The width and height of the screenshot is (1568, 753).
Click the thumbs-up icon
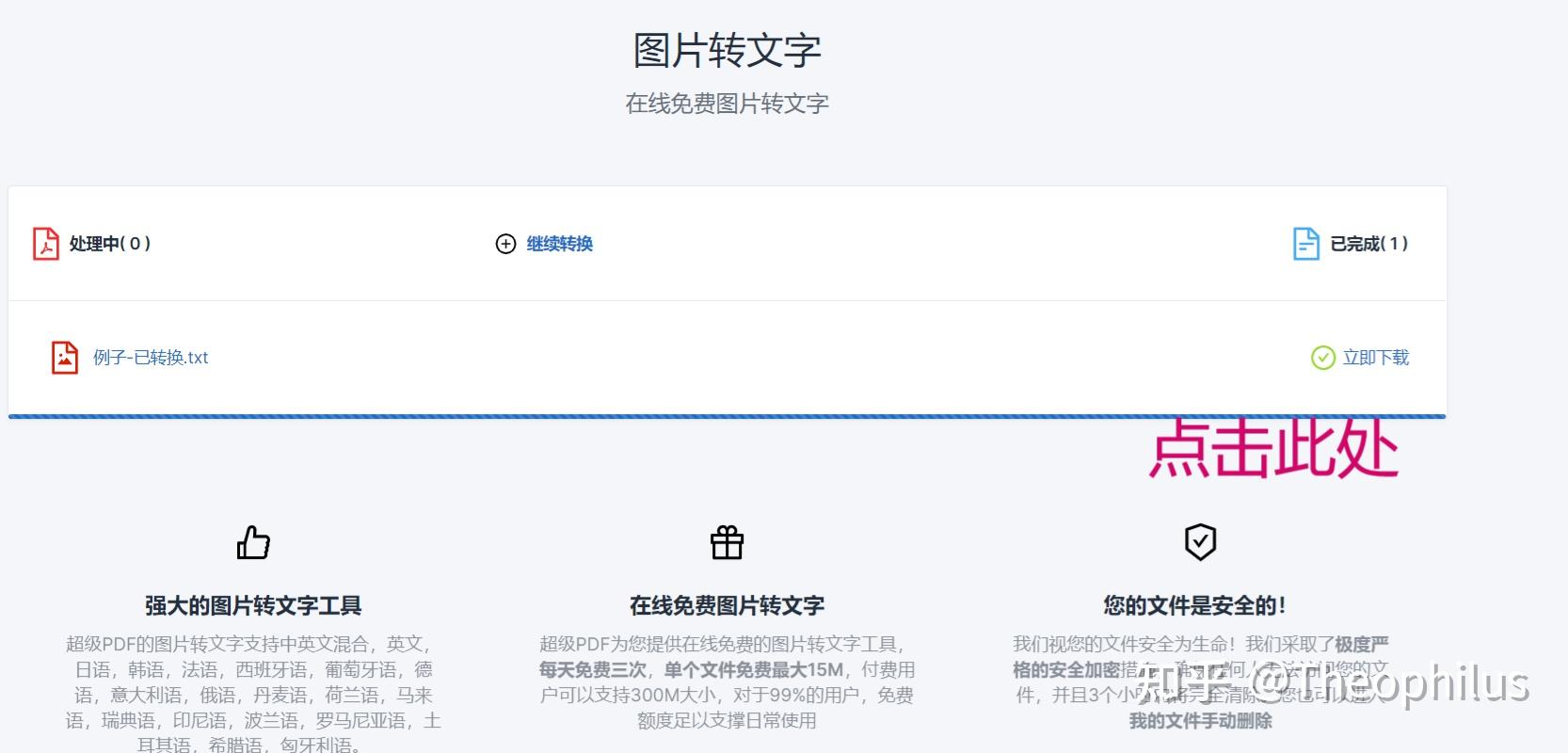coord(253,542)
